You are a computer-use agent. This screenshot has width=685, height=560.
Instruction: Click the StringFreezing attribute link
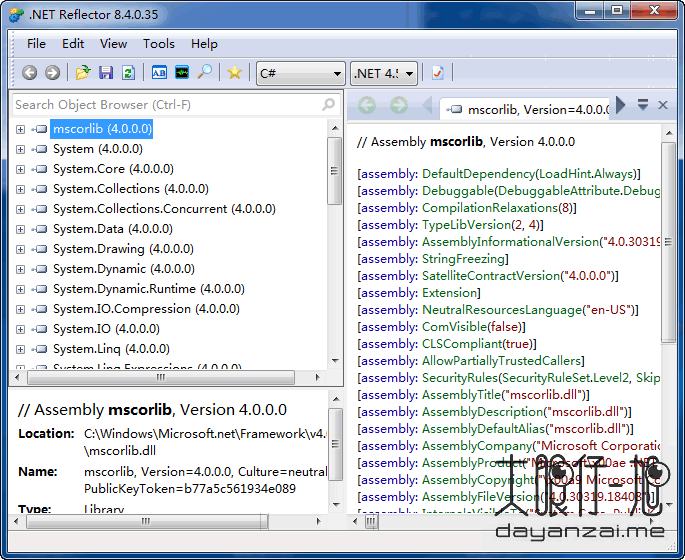[x=463, y=259]
